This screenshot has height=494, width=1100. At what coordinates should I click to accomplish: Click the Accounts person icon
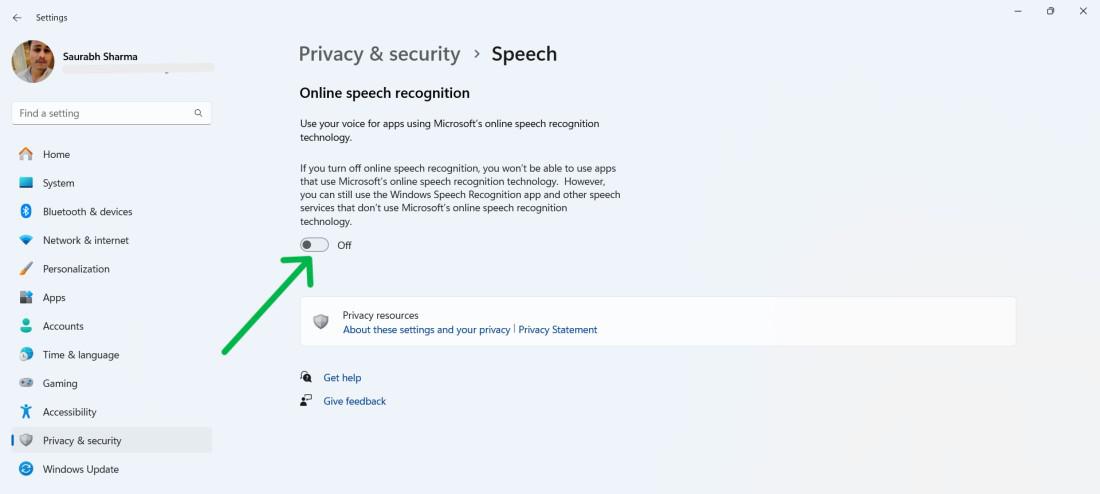click(26, 326)
